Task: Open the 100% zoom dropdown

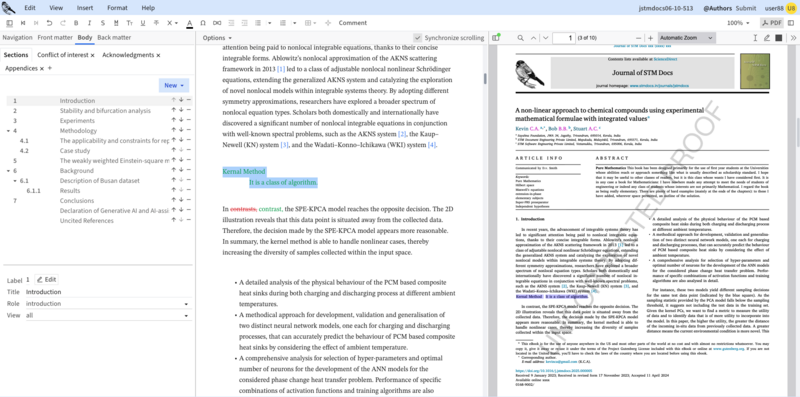Action: (738, 23)
